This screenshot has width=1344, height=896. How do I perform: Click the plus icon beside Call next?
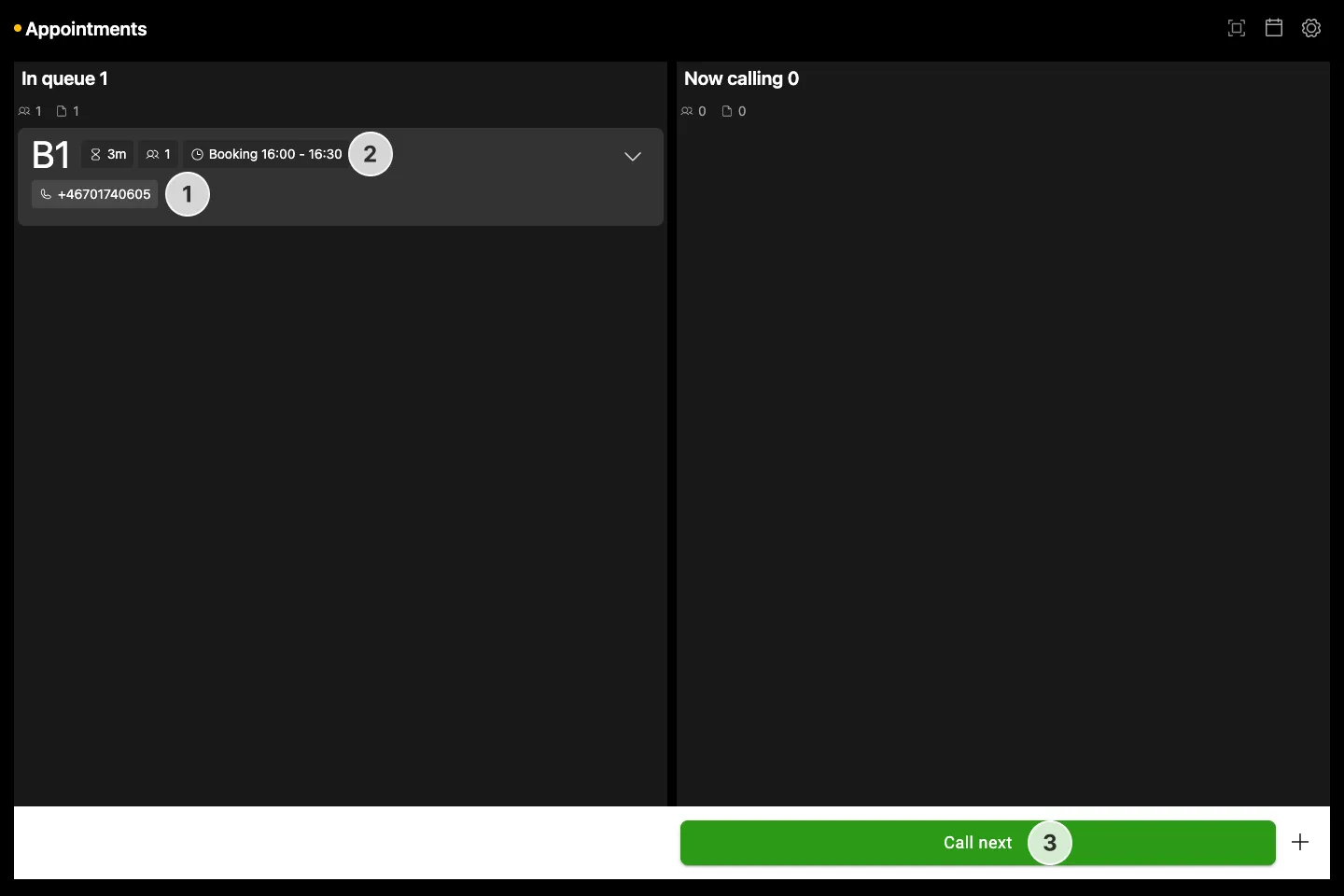(1300, 842)
